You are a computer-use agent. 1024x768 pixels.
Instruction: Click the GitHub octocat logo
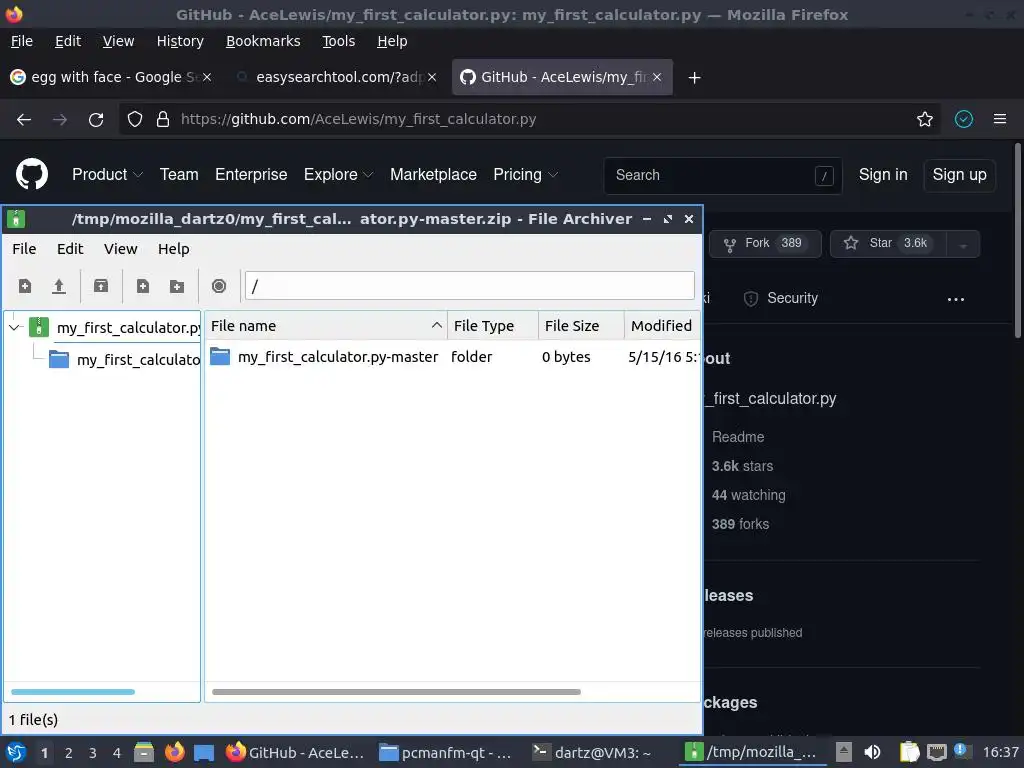(x=31, y=174)
